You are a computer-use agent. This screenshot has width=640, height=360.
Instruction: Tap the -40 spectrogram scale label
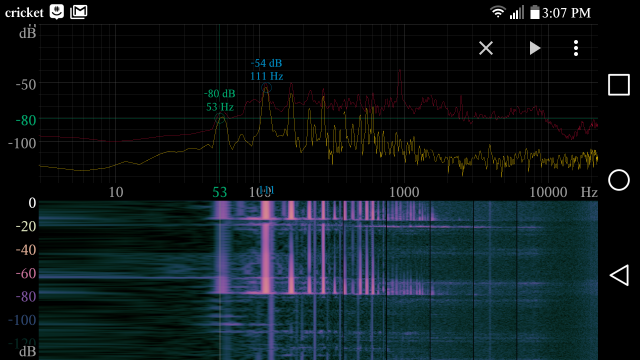[x=26, y=249]
